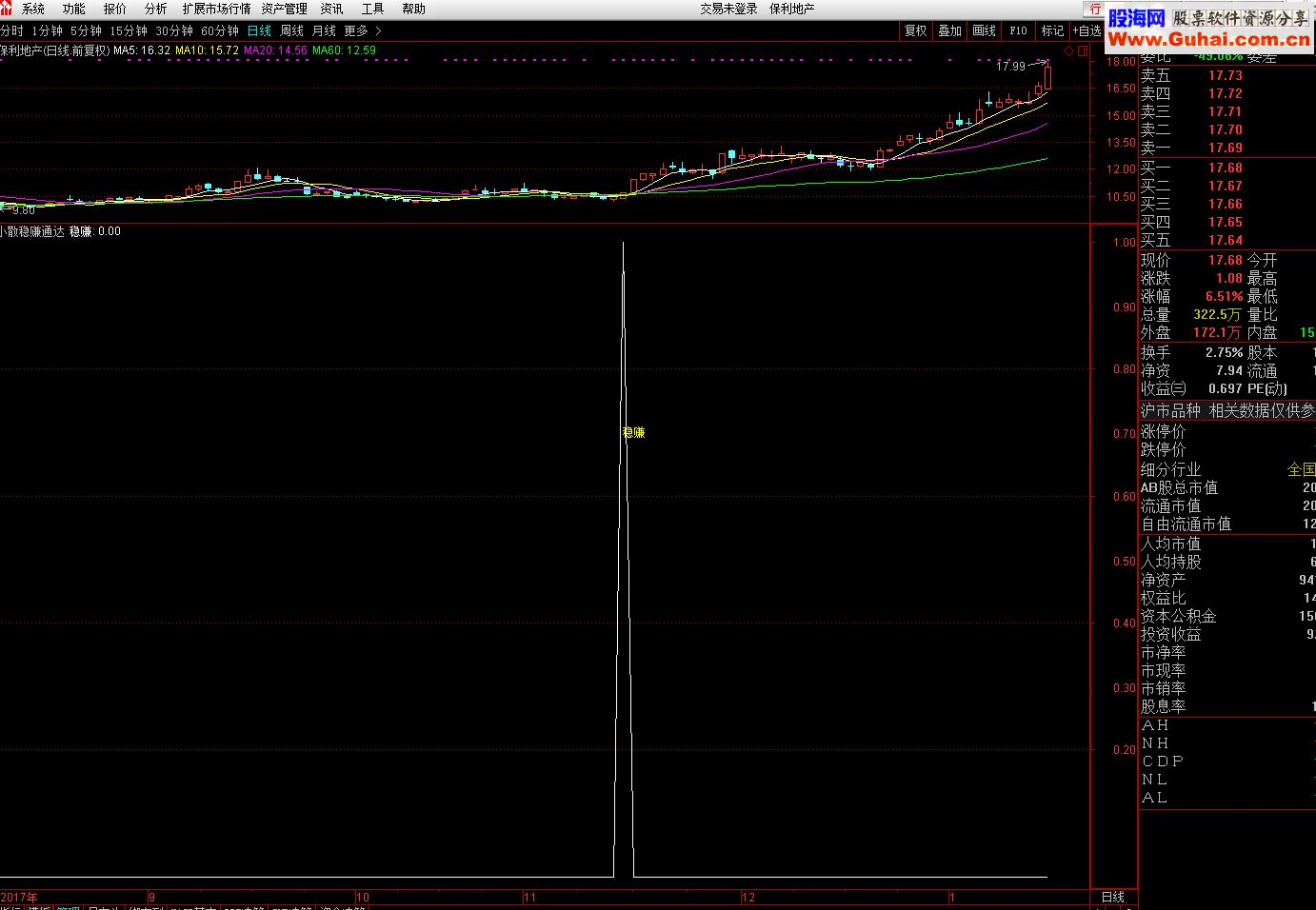Image resolution: width=1316 pixels, height=910 pixels.
Task: Click 交易未登录 status text
Action: coord(728,9)
